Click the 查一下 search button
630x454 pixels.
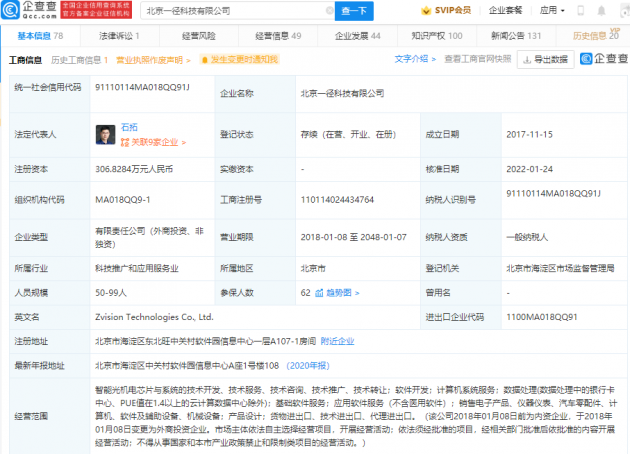tap(354, 11)
